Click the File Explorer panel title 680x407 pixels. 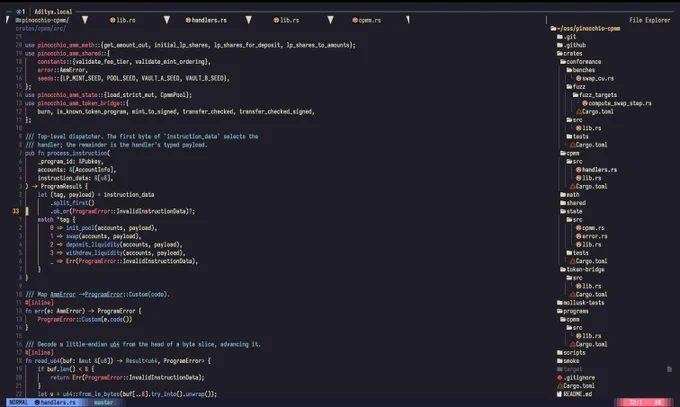[x=650, y=20]
